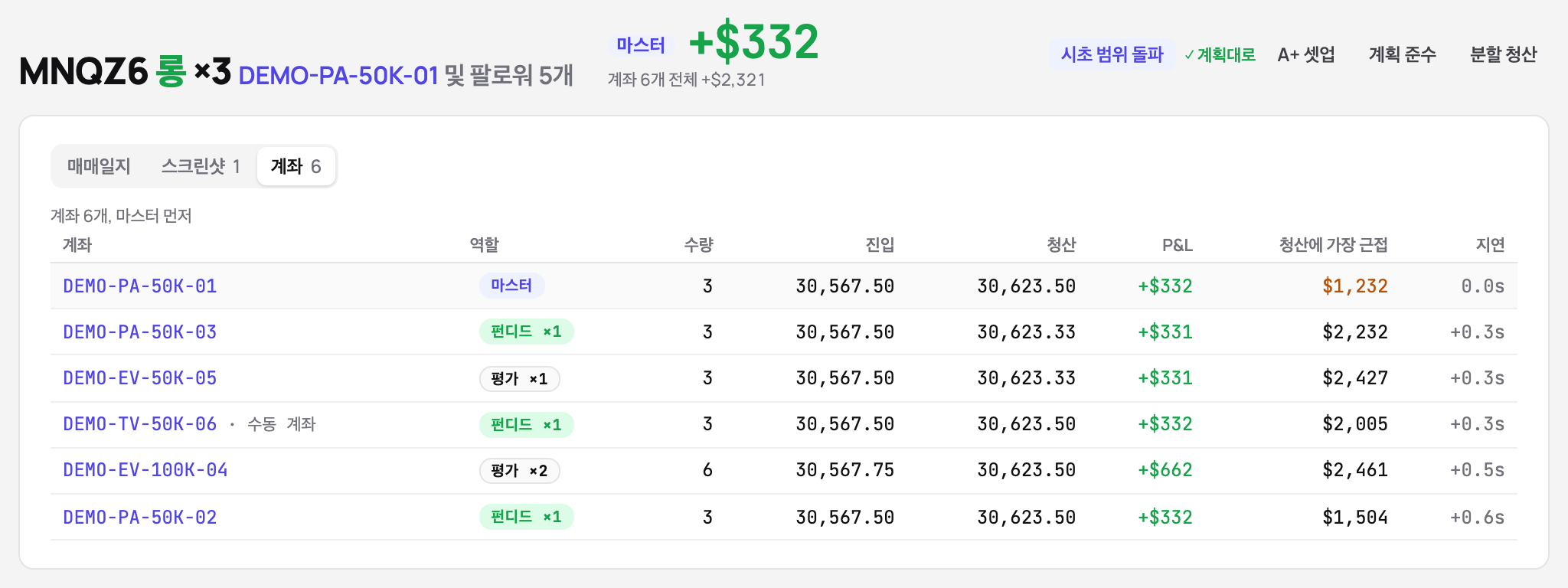The image size is (1568, 588).
Task: Open account DEMO-PA-50K-02
Action: 140,518
